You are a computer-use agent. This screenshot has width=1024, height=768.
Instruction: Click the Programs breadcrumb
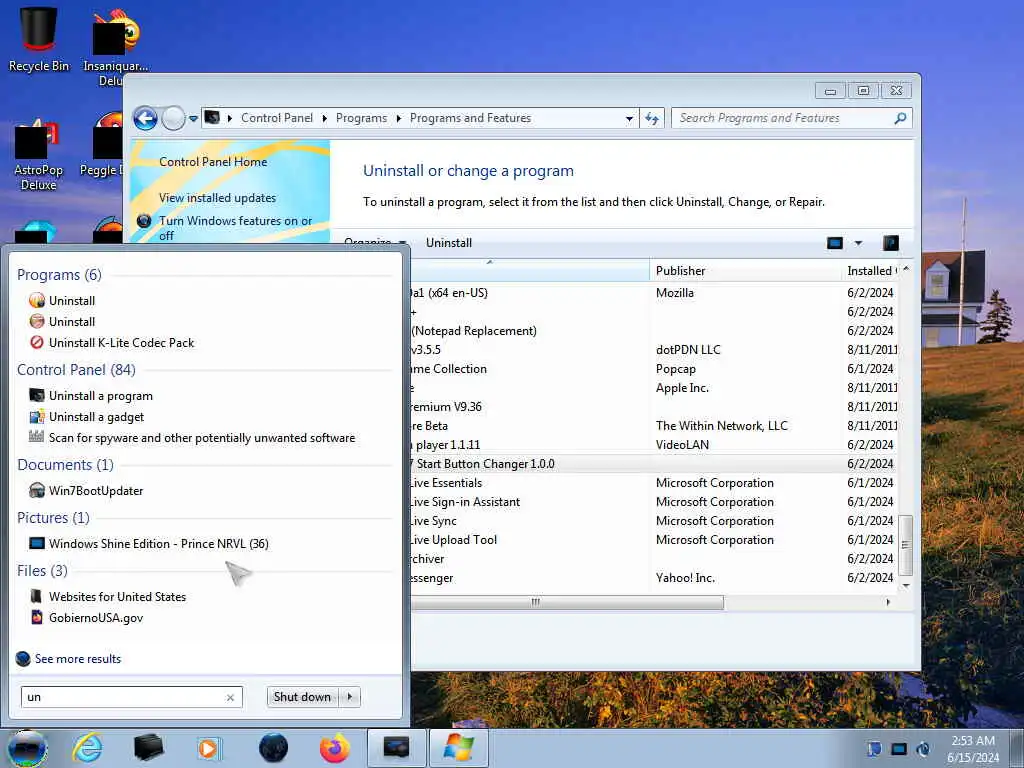[361, 118]
